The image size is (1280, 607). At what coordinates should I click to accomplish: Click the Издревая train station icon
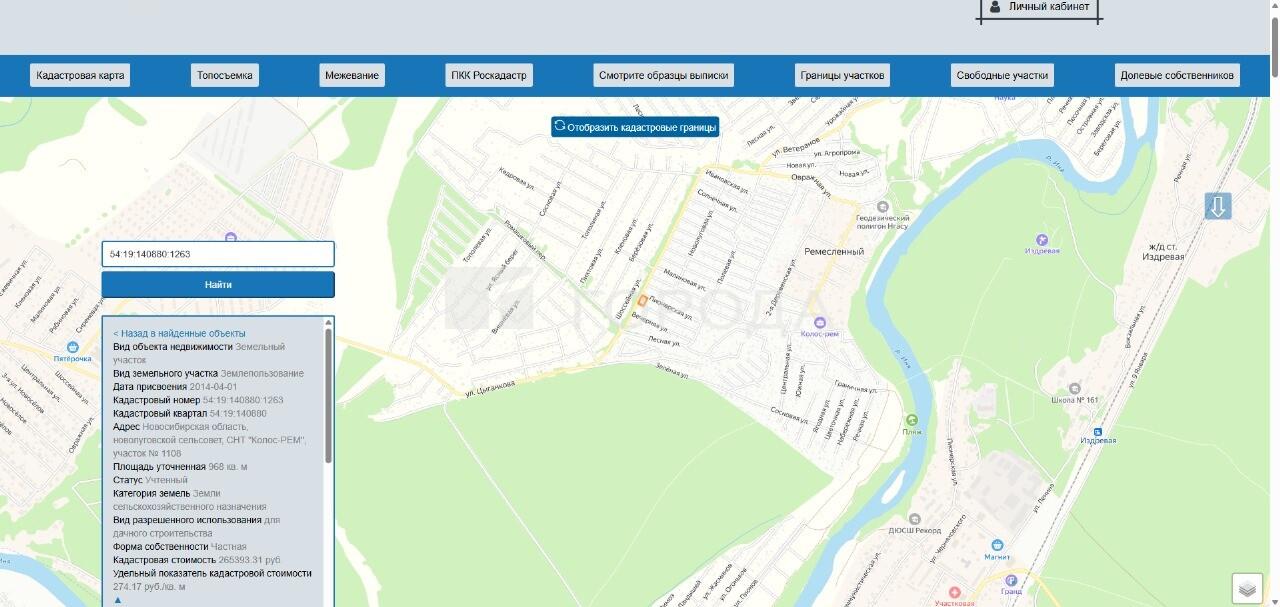click(1098, 432)
